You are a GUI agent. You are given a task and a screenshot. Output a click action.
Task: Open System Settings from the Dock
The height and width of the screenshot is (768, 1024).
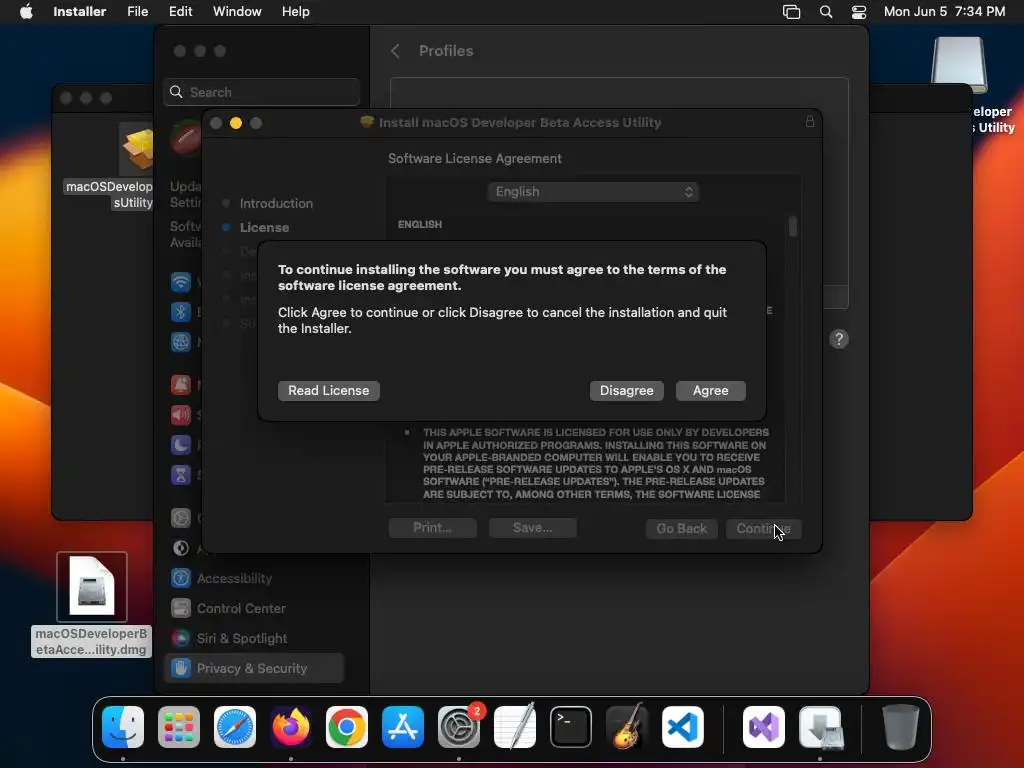(x=459, y=727)
